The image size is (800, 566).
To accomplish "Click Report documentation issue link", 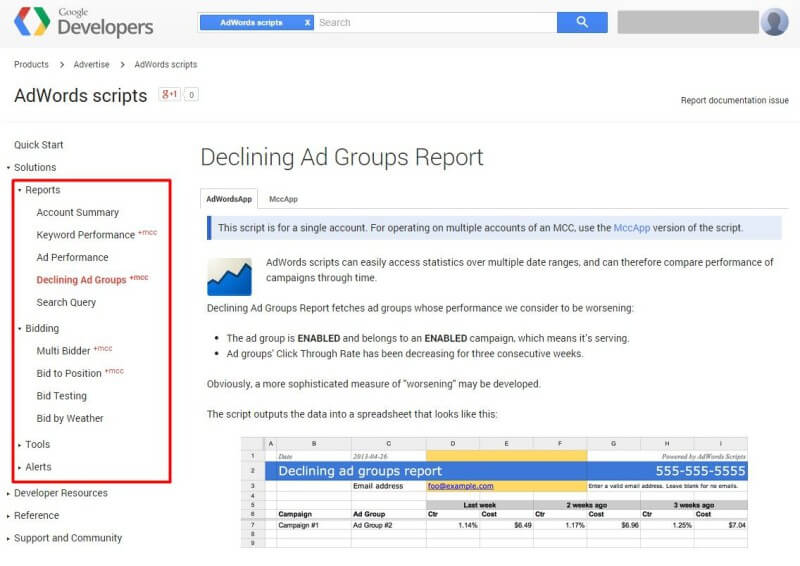I will (x=734, y=100).
